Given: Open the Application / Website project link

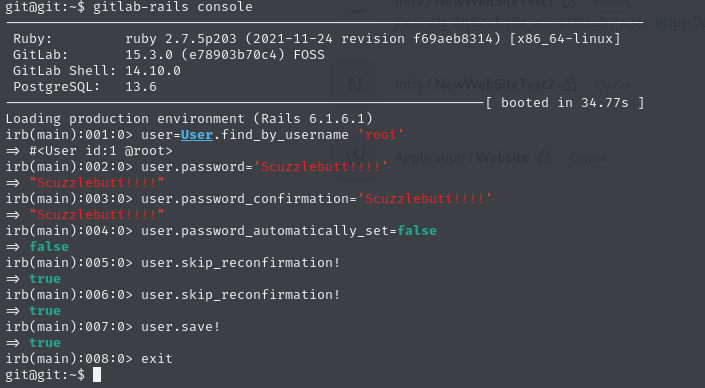Looking at the screenshot, I should [x=462, y=157].
